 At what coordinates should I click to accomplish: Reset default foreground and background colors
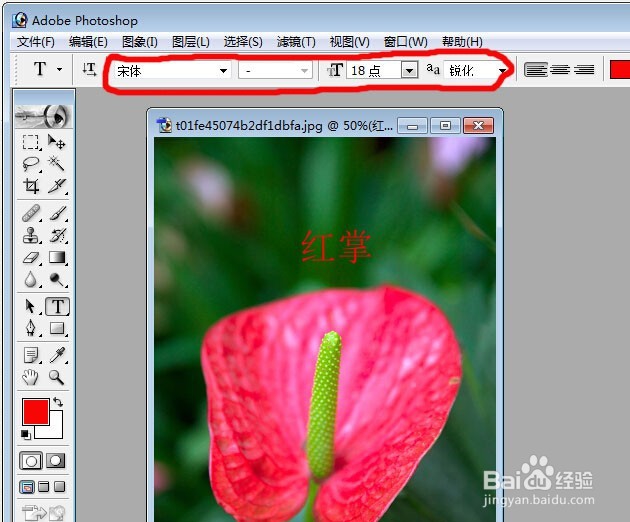coord(25,434)
